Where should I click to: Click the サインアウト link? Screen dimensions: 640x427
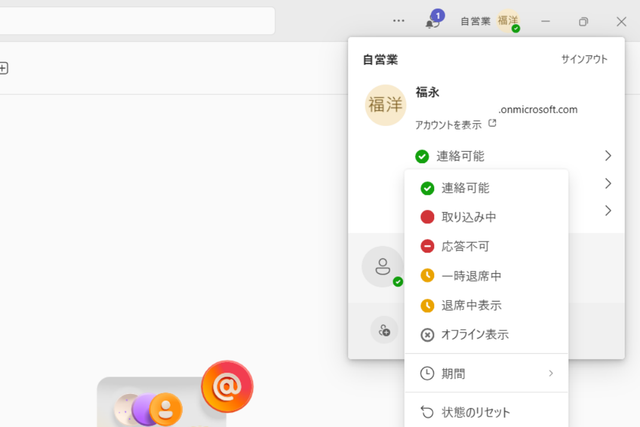584,60
